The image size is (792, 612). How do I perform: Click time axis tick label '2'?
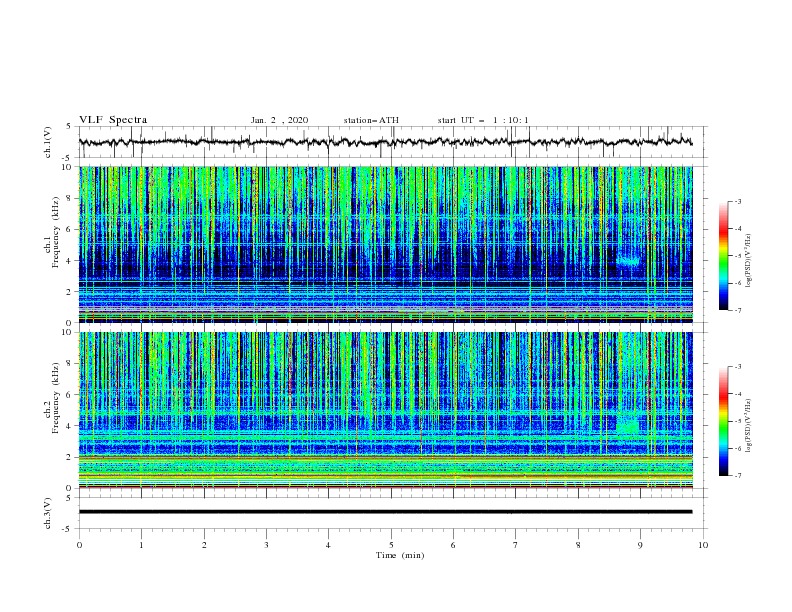pos(204,545)
